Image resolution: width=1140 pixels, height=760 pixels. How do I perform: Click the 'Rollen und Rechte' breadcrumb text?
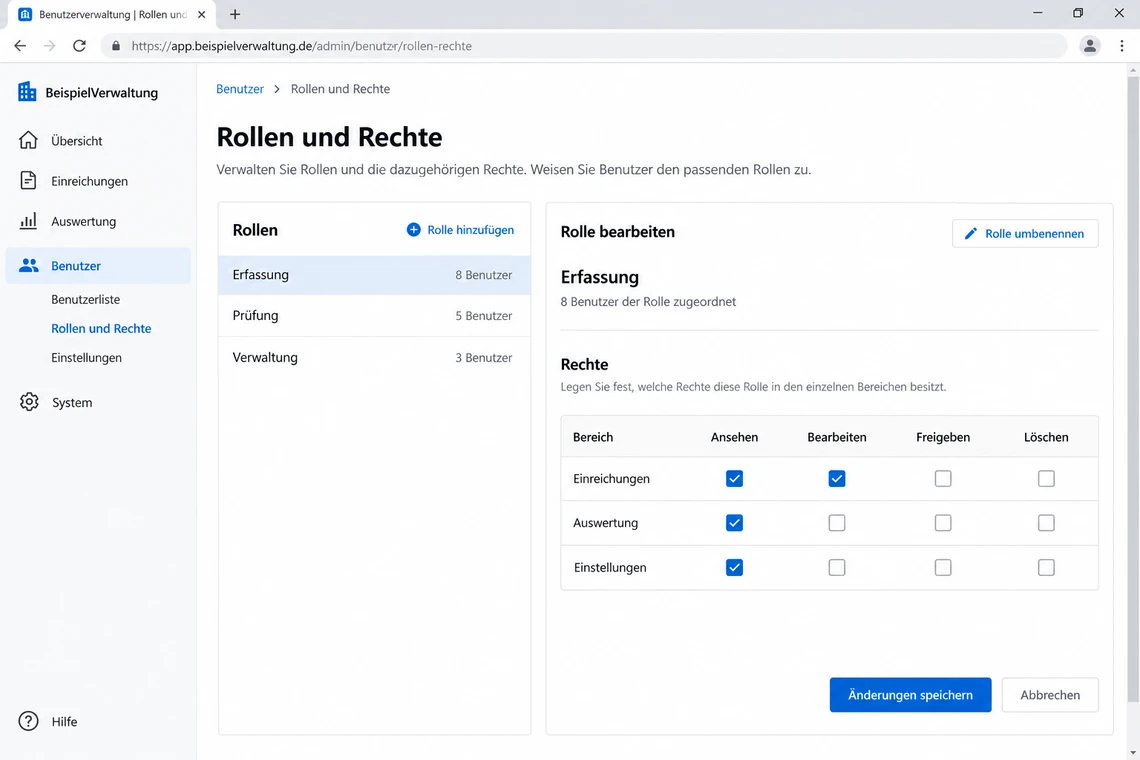[340, 89]
